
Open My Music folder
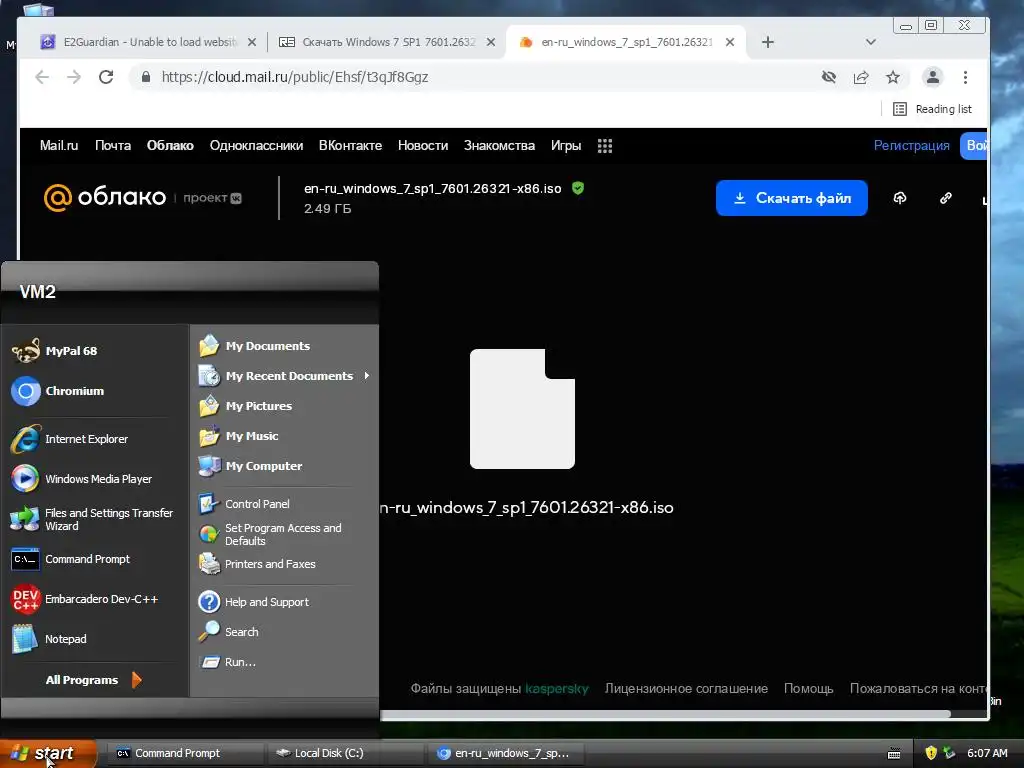[x=238, y=436]
